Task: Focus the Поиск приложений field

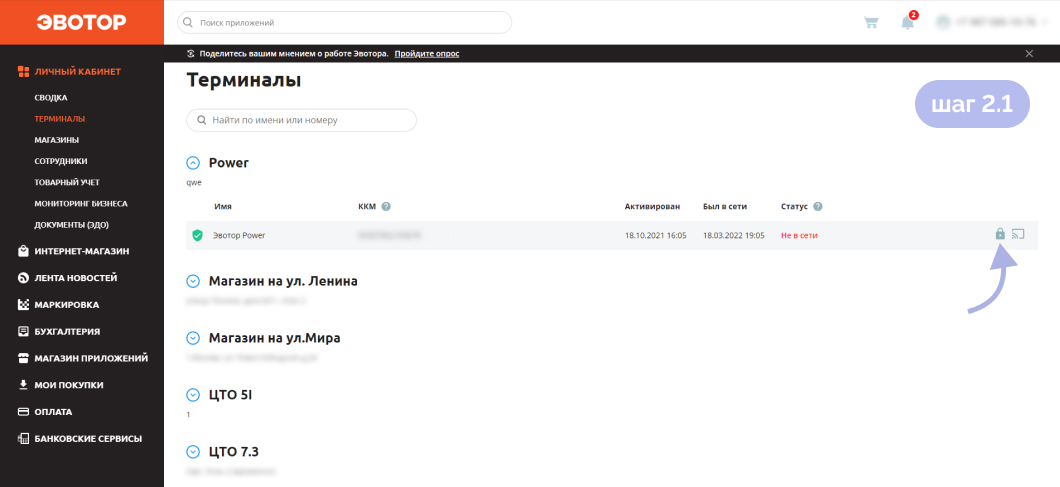Action: point(345,22)
